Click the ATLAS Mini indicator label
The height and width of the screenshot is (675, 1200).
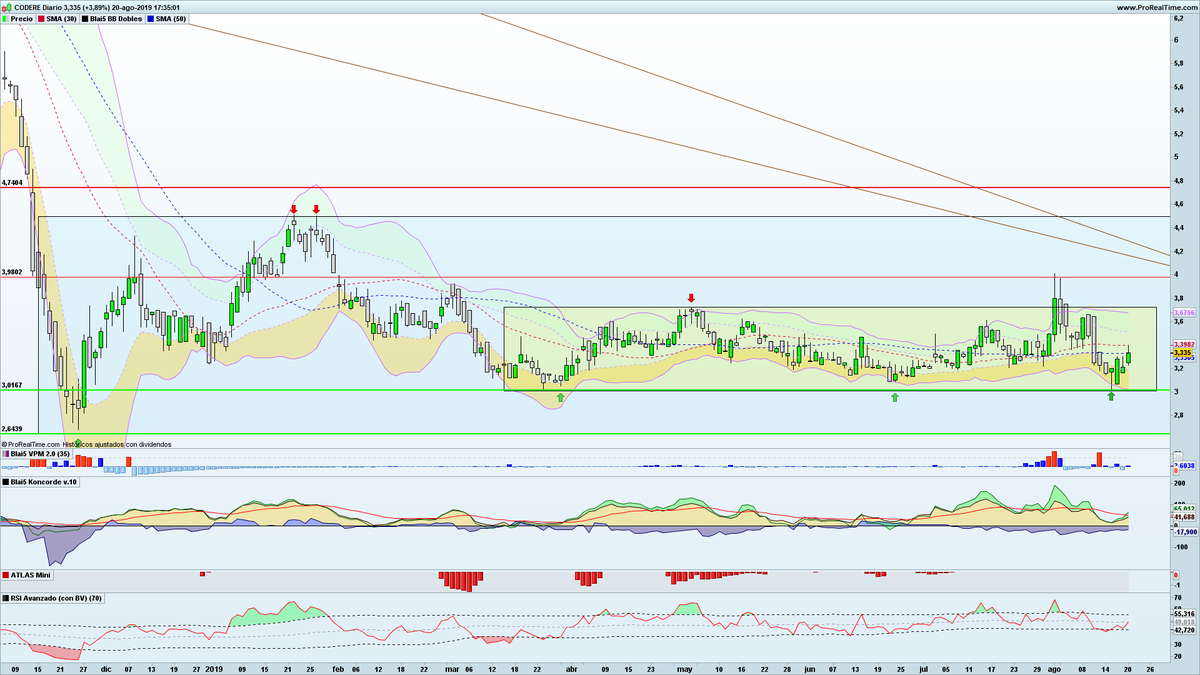pos(30,575)
